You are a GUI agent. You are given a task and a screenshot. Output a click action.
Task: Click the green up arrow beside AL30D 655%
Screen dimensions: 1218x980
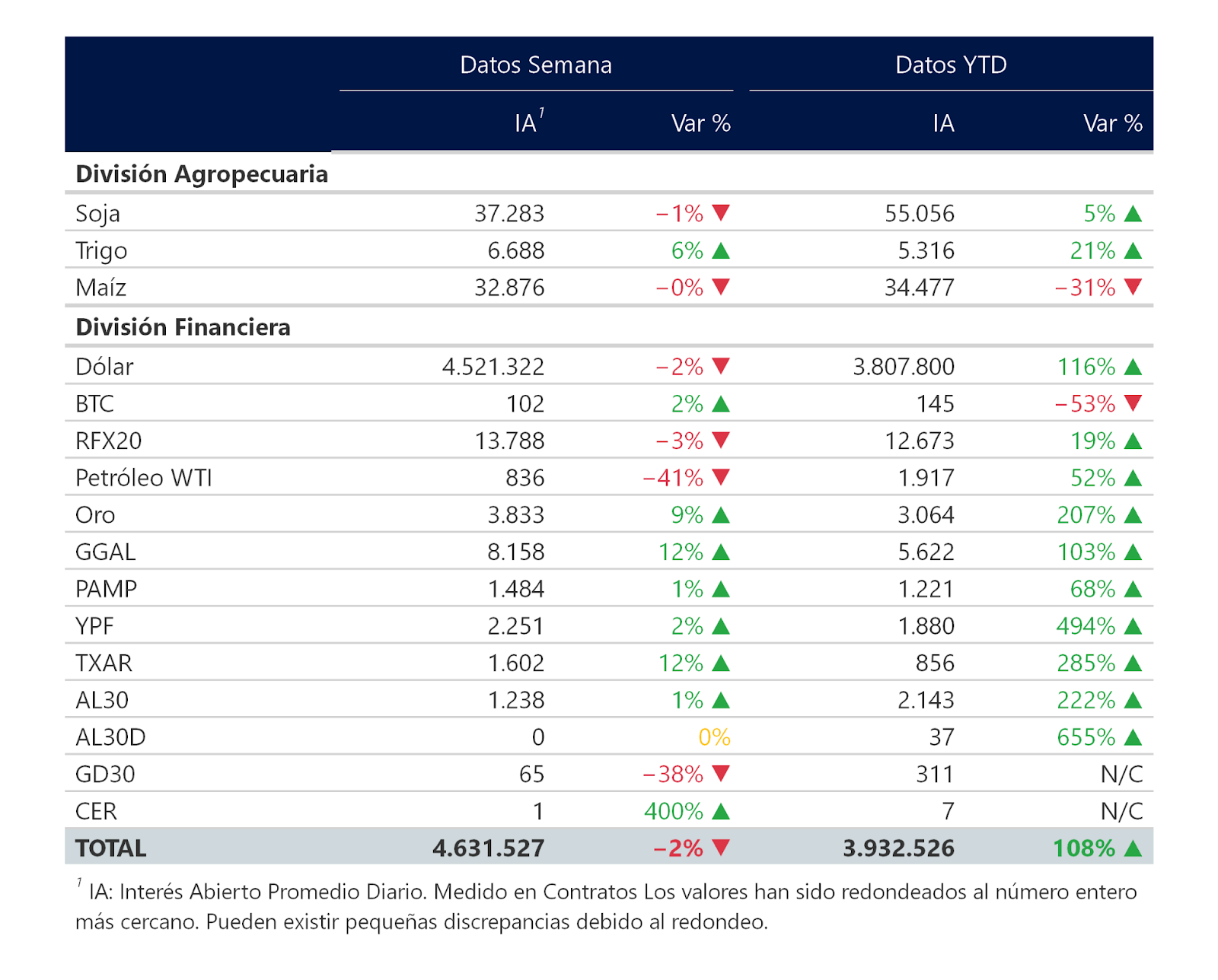pyautogui.click(x=1133, y=737)
